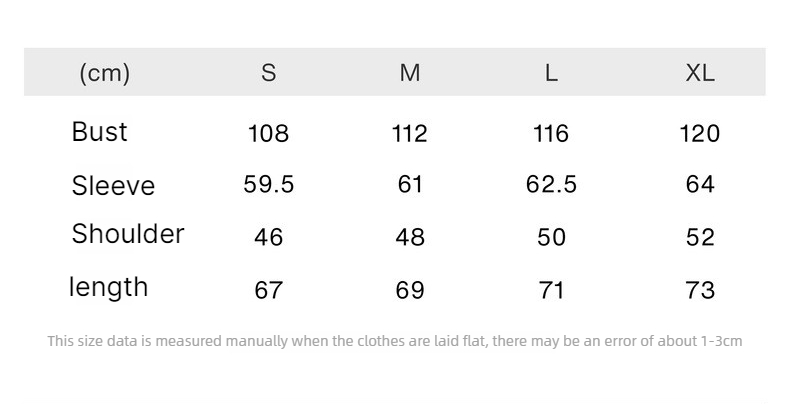Click the Bust row label
The image size is (790, 404).
(99, 131)
